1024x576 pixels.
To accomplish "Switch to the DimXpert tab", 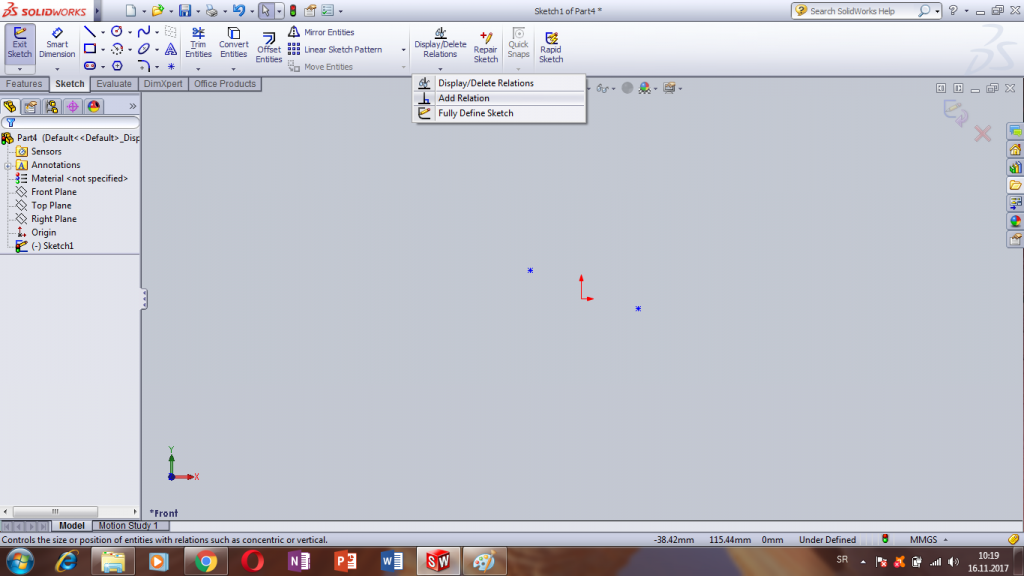I will pos(163,84).
